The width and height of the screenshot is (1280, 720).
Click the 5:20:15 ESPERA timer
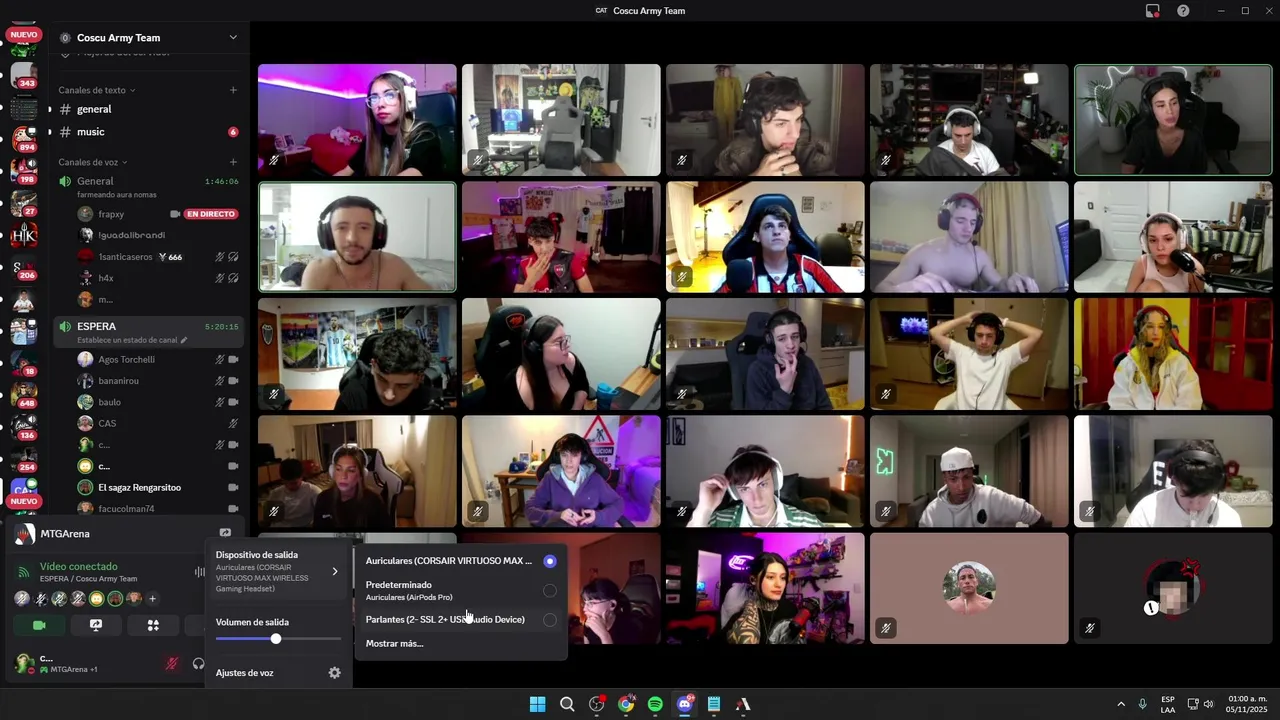coord(222,327)
